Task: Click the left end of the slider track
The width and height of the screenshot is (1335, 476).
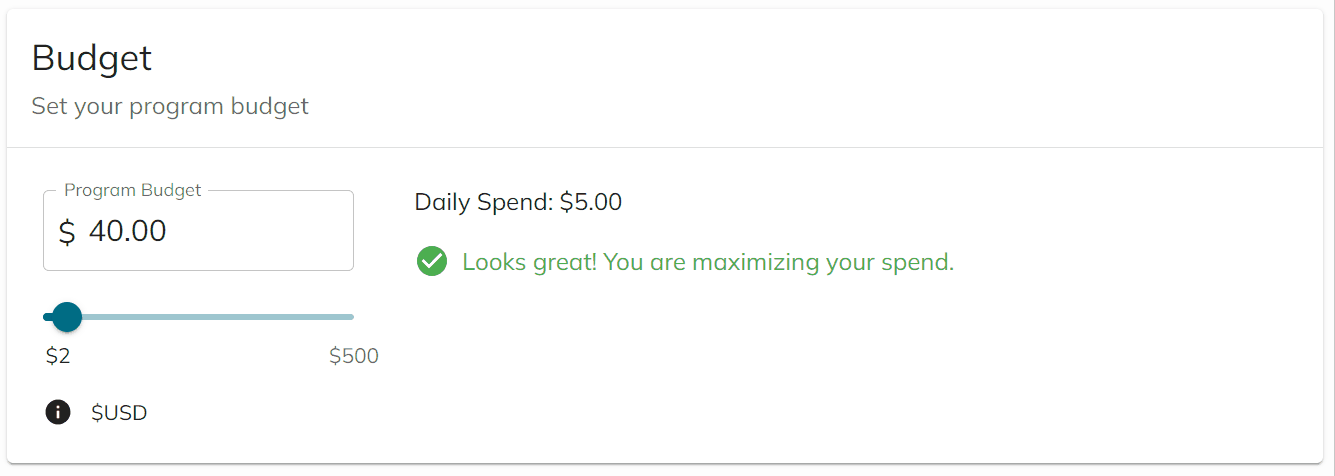Action: [47, 317]
